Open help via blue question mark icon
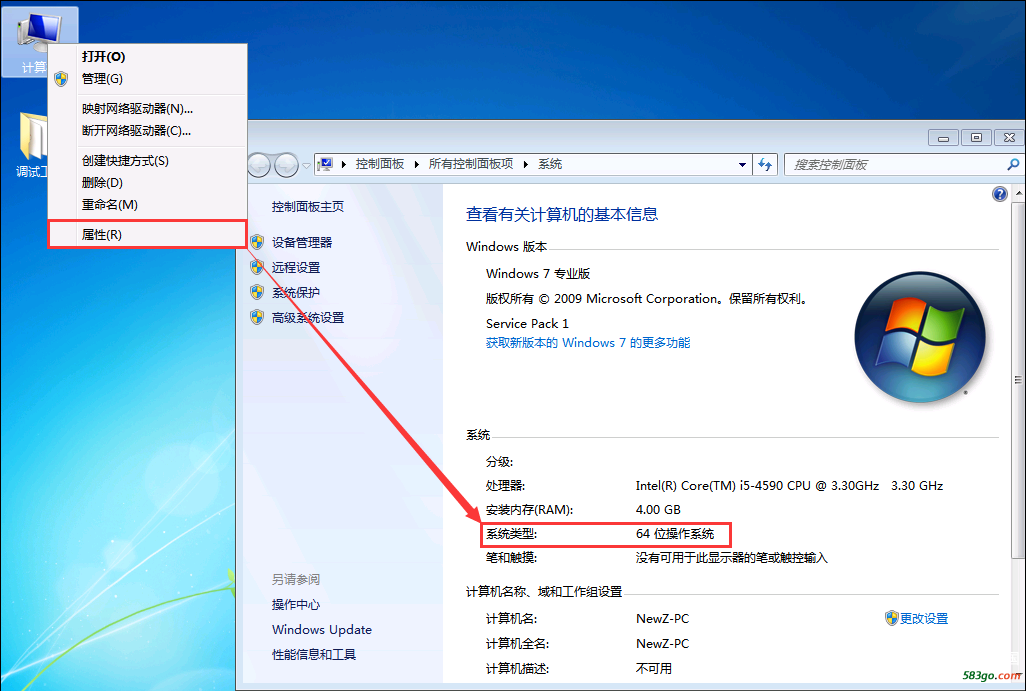The width and height of the screenshot is (1026, 691). 999,194
